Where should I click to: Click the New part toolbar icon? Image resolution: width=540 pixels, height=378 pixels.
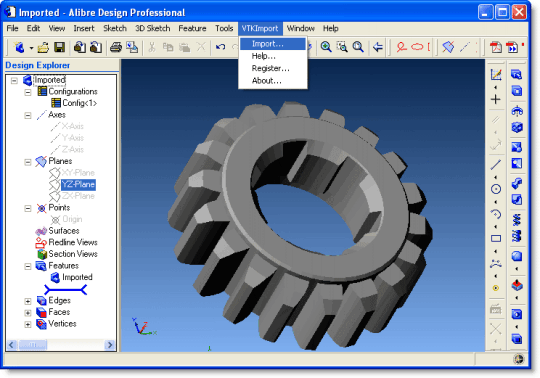(20, 47)
